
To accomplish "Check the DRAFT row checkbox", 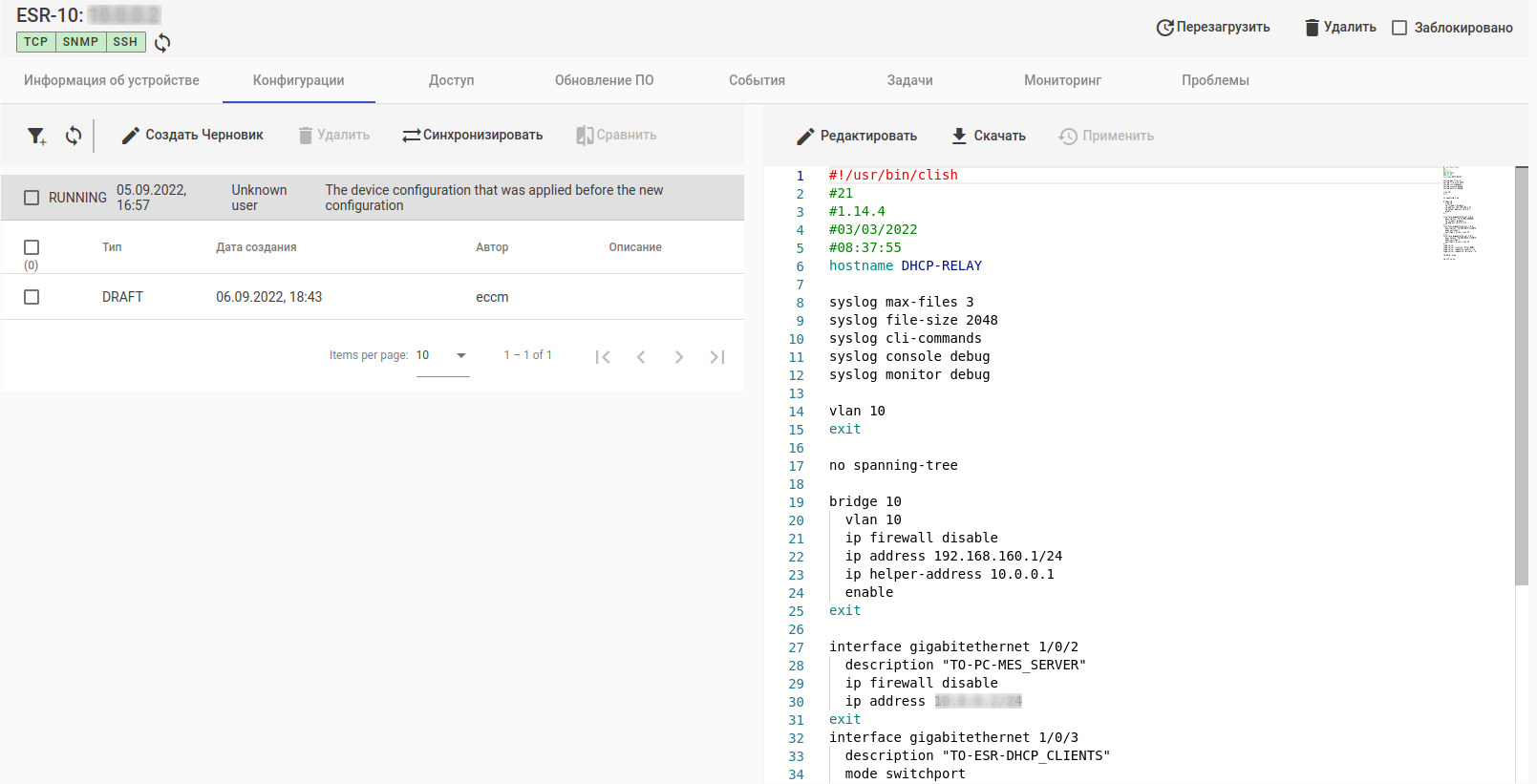I will [x=32, y=297].
